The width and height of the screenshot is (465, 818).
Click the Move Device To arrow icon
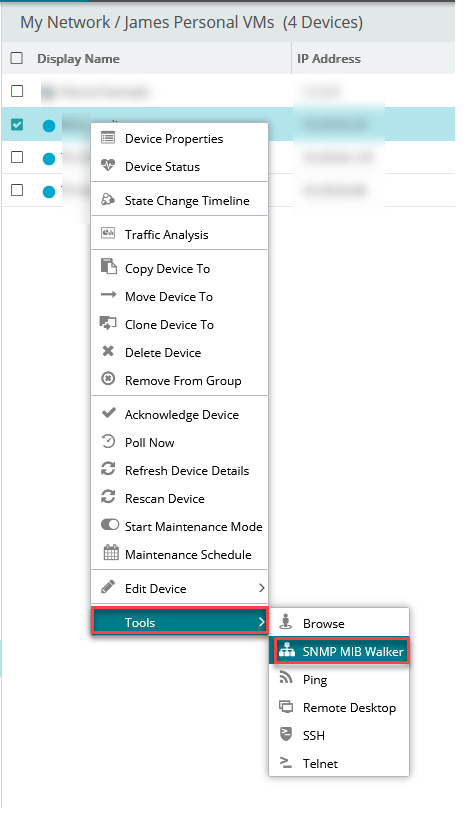pyautogui.click(x=108, y=295)
